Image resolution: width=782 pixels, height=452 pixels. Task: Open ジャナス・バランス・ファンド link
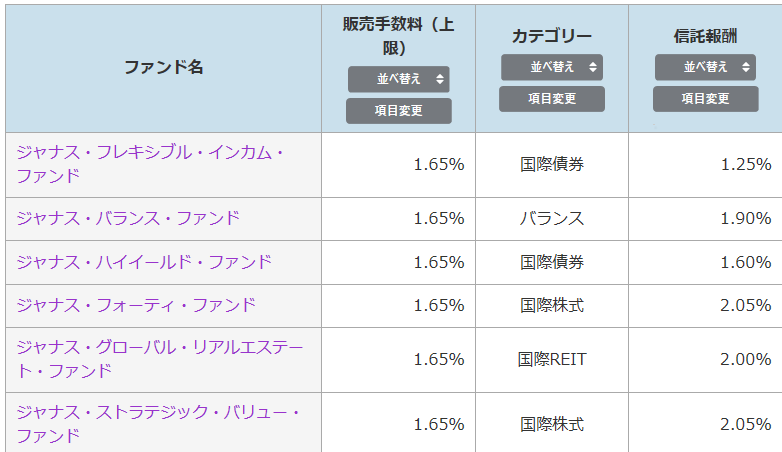[128, 219]
